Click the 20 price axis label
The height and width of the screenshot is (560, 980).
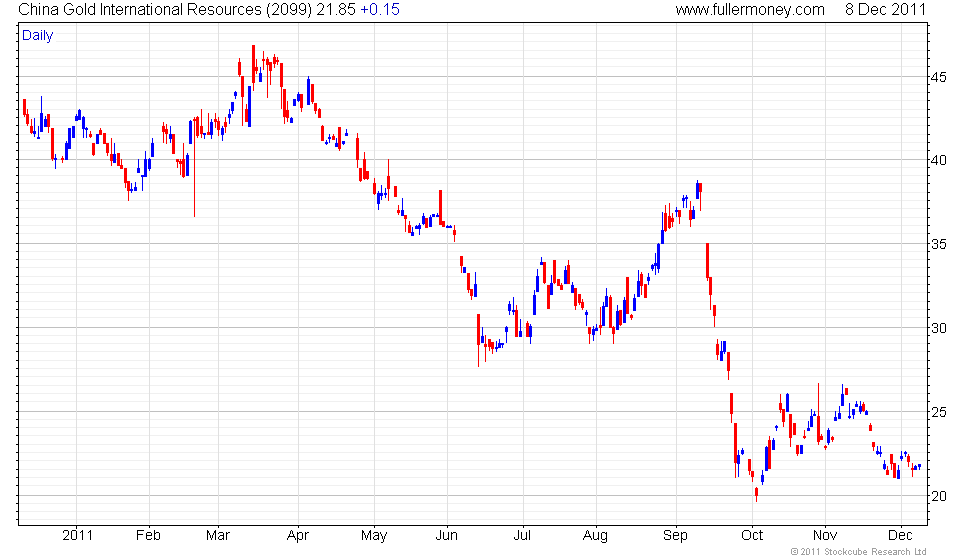point(939,496)
